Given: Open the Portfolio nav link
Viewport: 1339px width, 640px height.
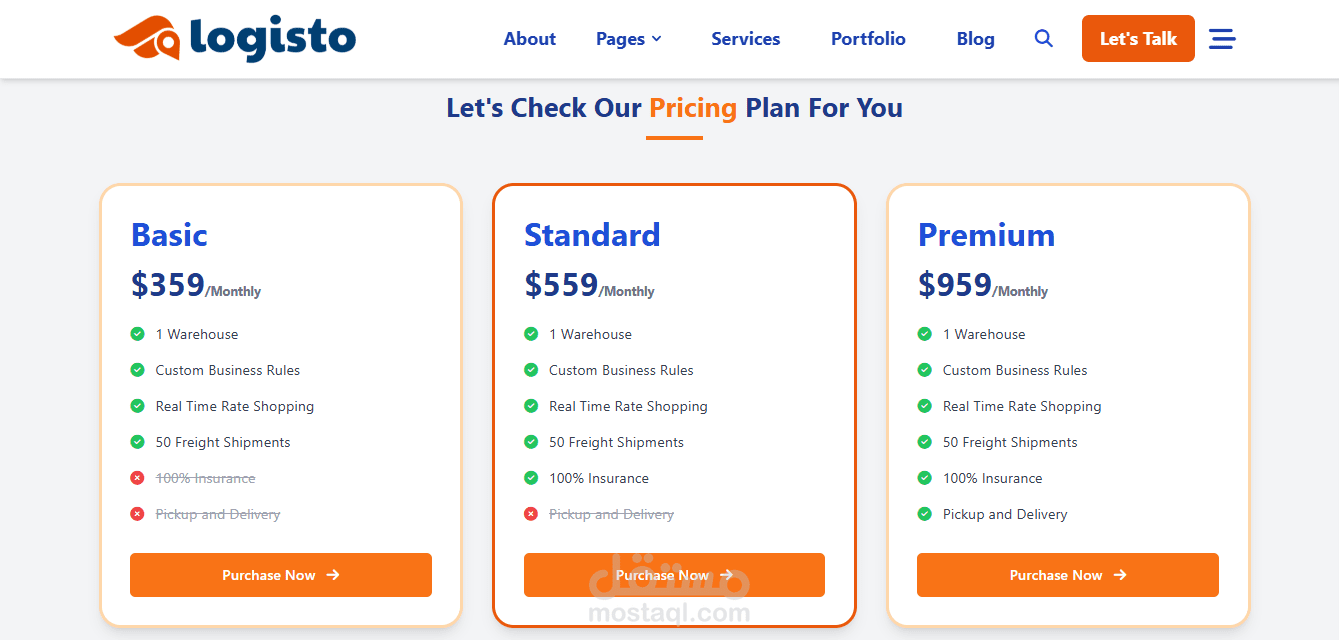Looking at the screenshot, I should pos(868,39).
